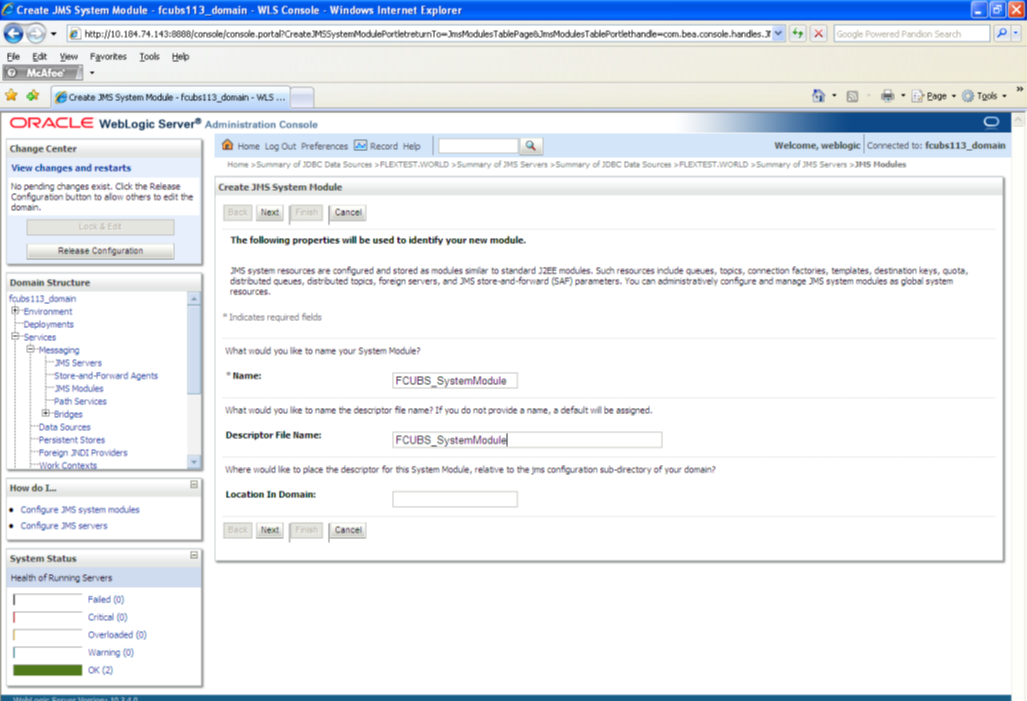Viewport: 1027px width, 701px height.
Task: Click the Refresh page icon
Action: [x=797, y=33]
